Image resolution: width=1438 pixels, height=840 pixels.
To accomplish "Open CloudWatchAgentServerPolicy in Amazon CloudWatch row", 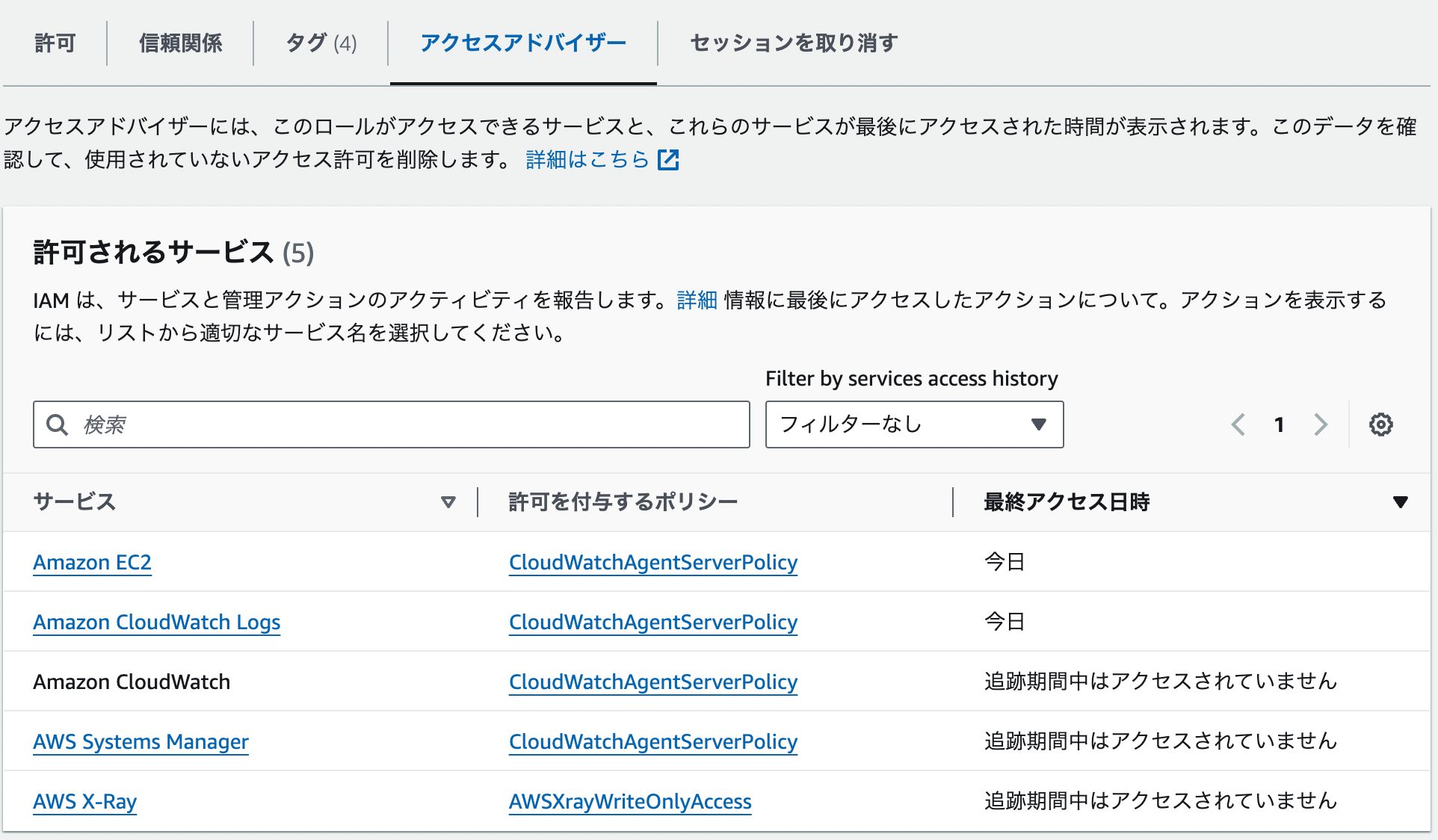I will (x=653, y=682).
